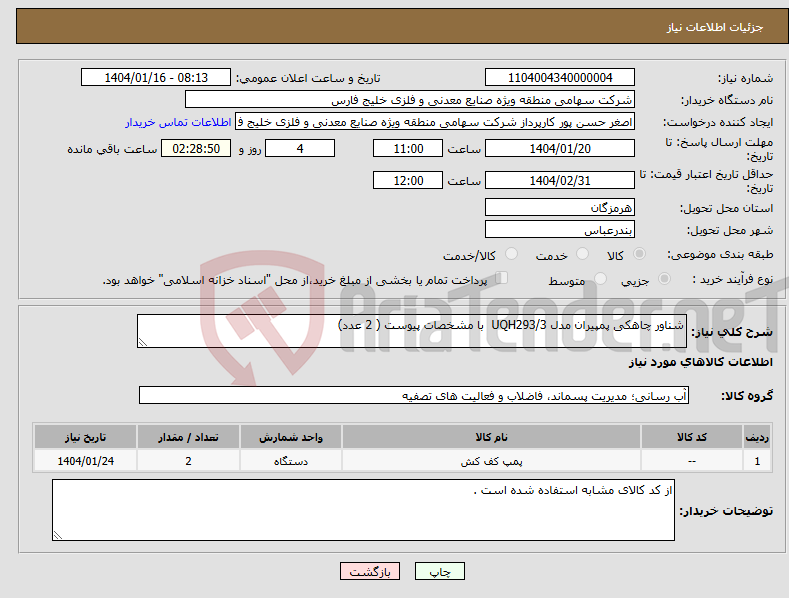
Task: Click the ردیف column header
Action: pos(757,437)
